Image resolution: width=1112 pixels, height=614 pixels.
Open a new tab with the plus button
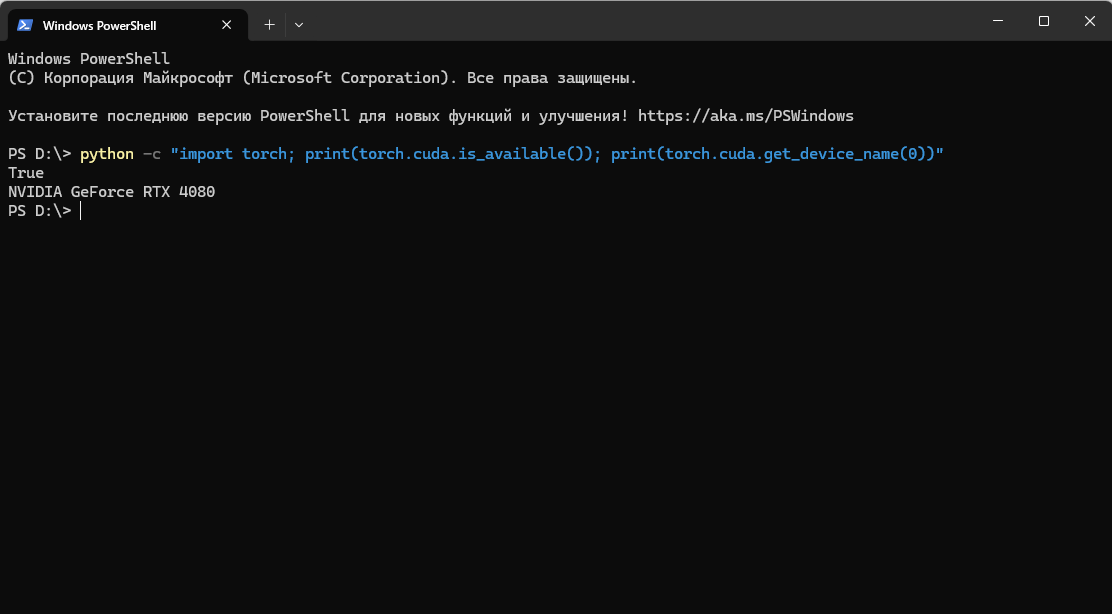(269, 24)
